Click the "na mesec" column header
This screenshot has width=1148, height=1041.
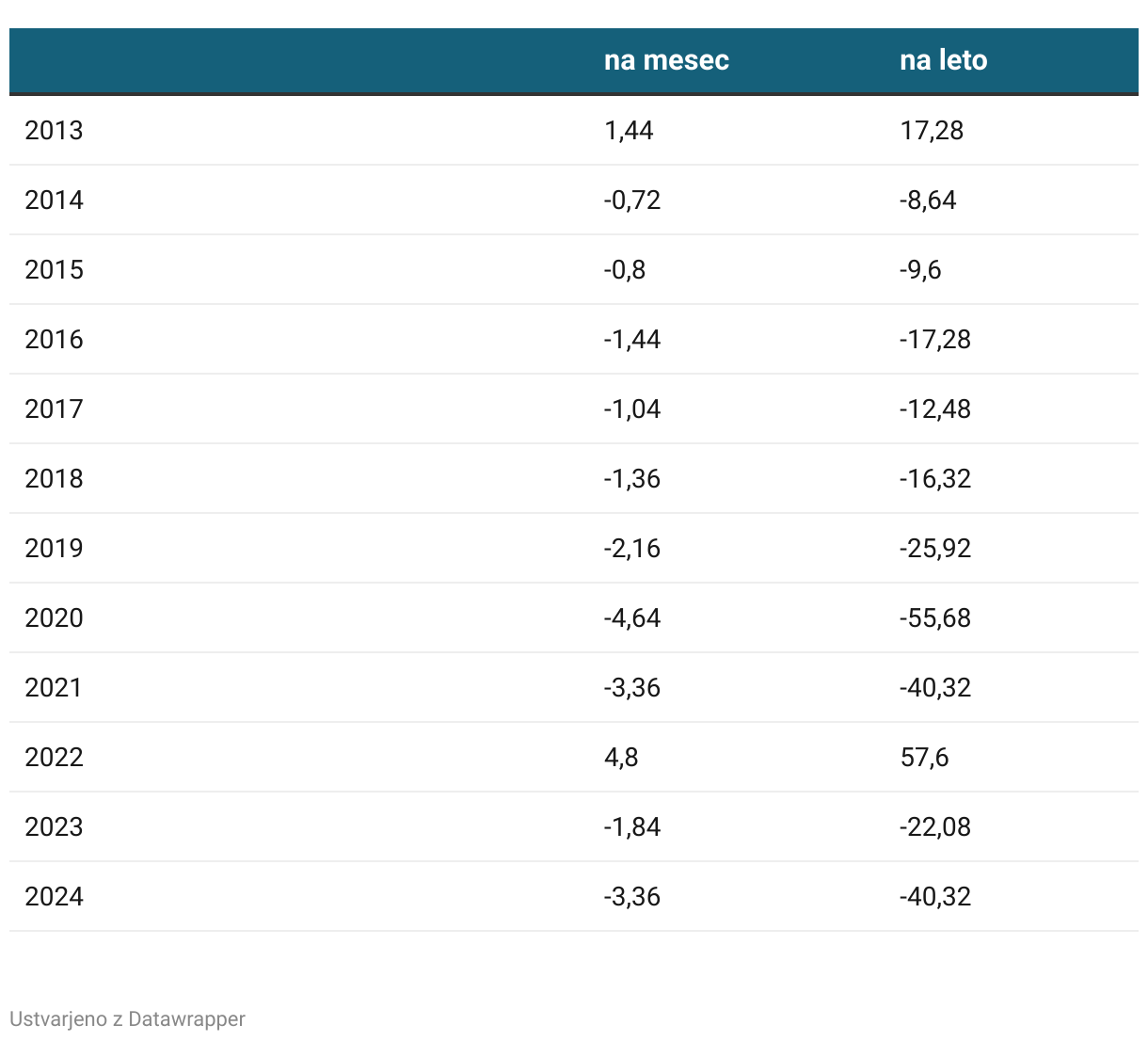[x=666, y=60]
